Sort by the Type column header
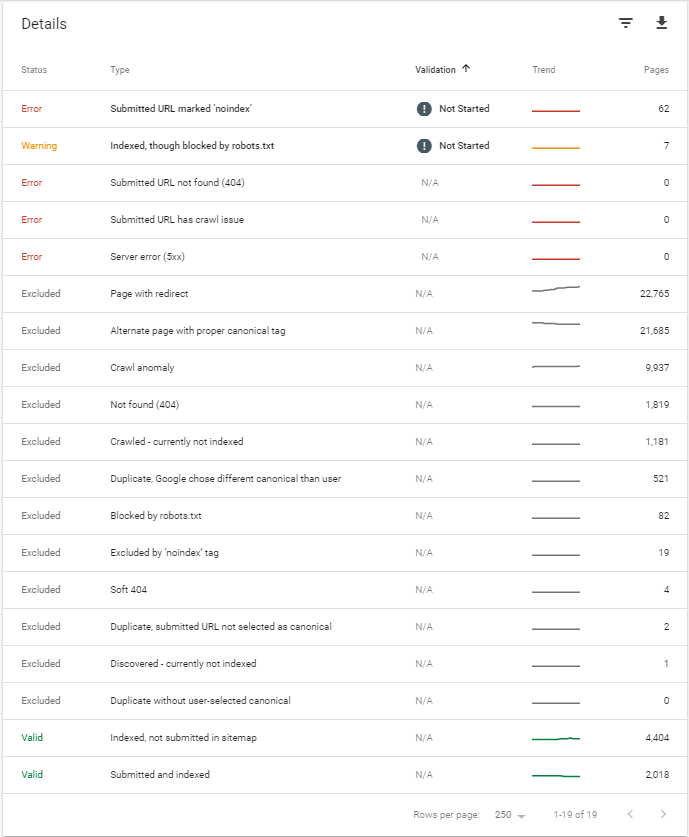Image resolution: width=689 pixels, height=837 pixels. coord(120,70)
